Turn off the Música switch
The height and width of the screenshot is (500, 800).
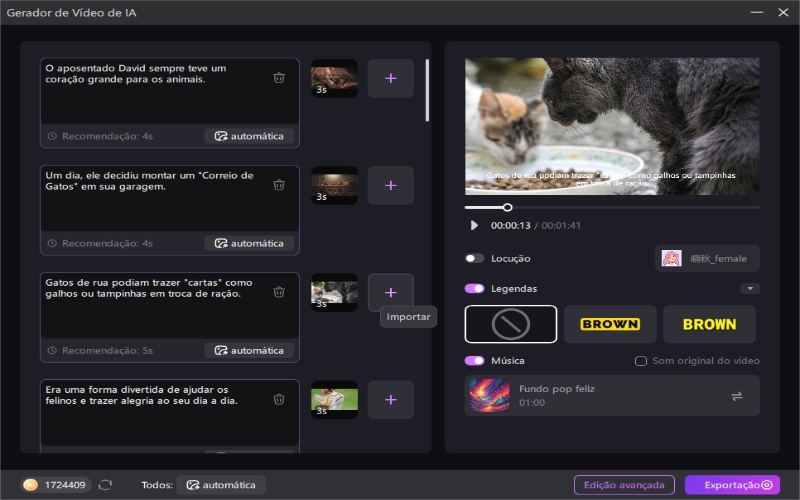(474, 360)
